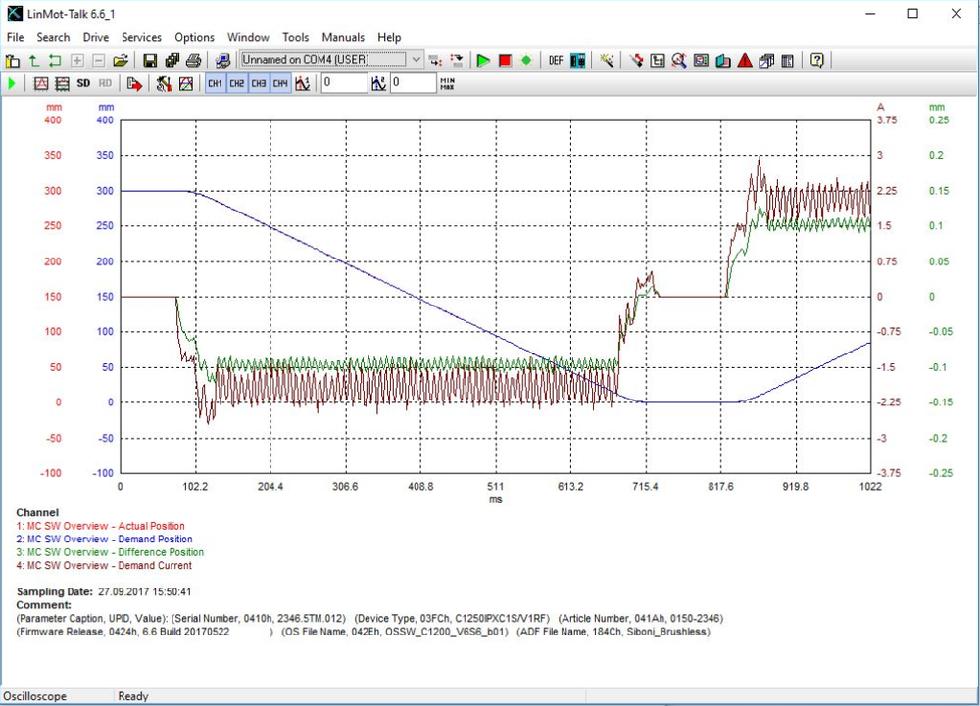Image resolution: width=980 pixels, height=706 pixels.
Task: Click the DEF defaults toolbar icon
Action: [x=556, y=61]
